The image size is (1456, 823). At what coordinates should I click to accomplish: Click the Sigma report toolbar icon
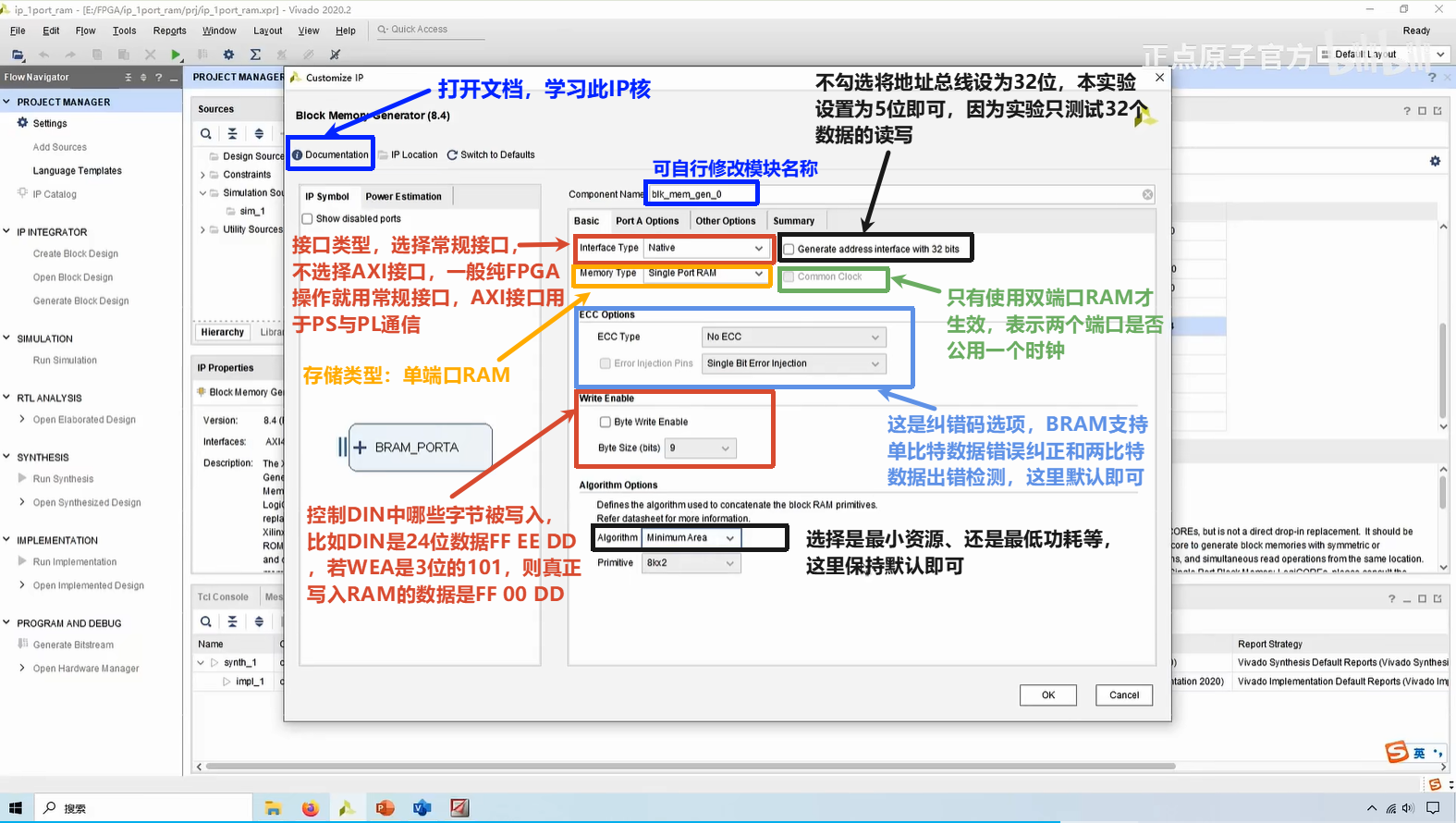(256, 55)
